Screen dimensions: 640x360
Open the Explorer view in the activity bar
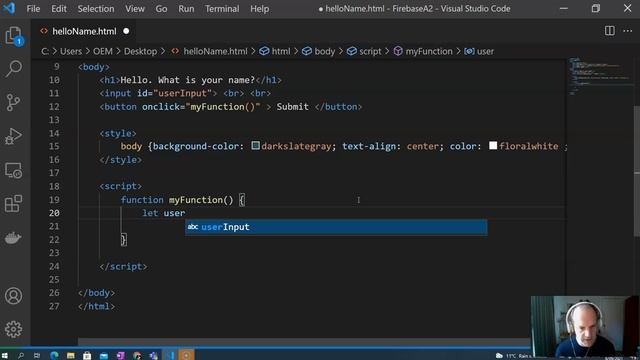click(13, 36)
